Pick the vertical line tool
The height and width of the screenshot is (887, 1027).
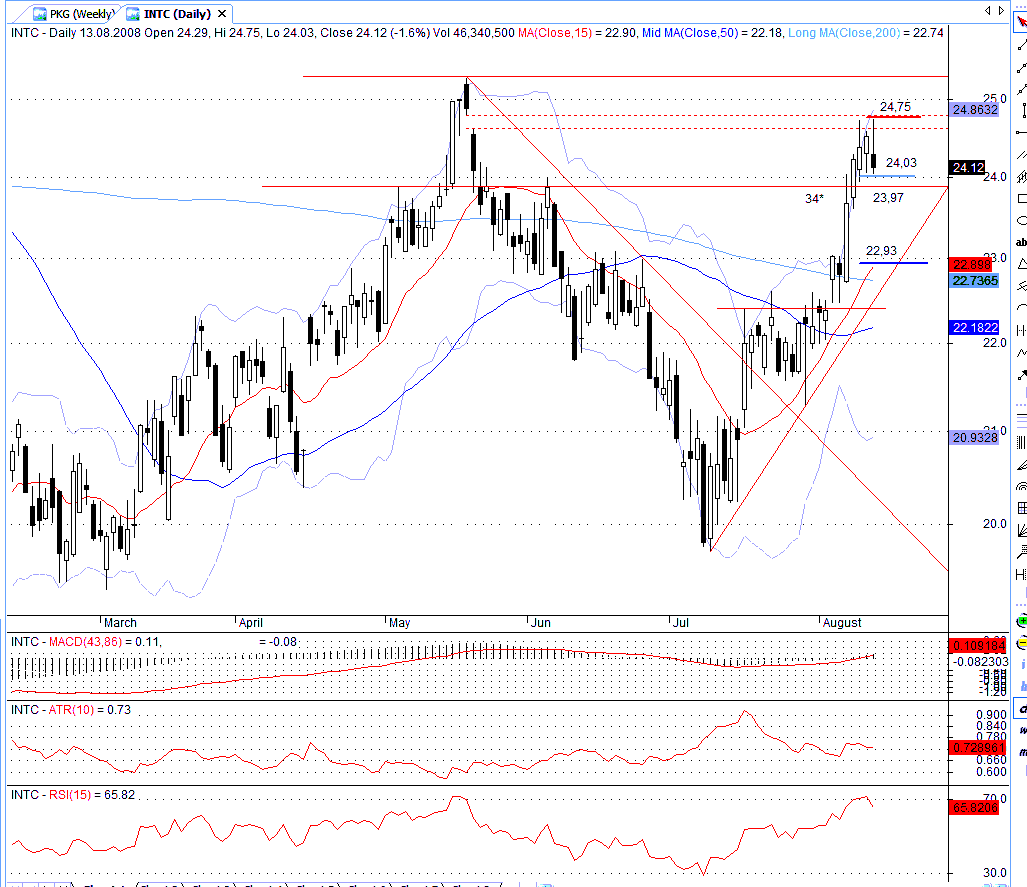1022,111
